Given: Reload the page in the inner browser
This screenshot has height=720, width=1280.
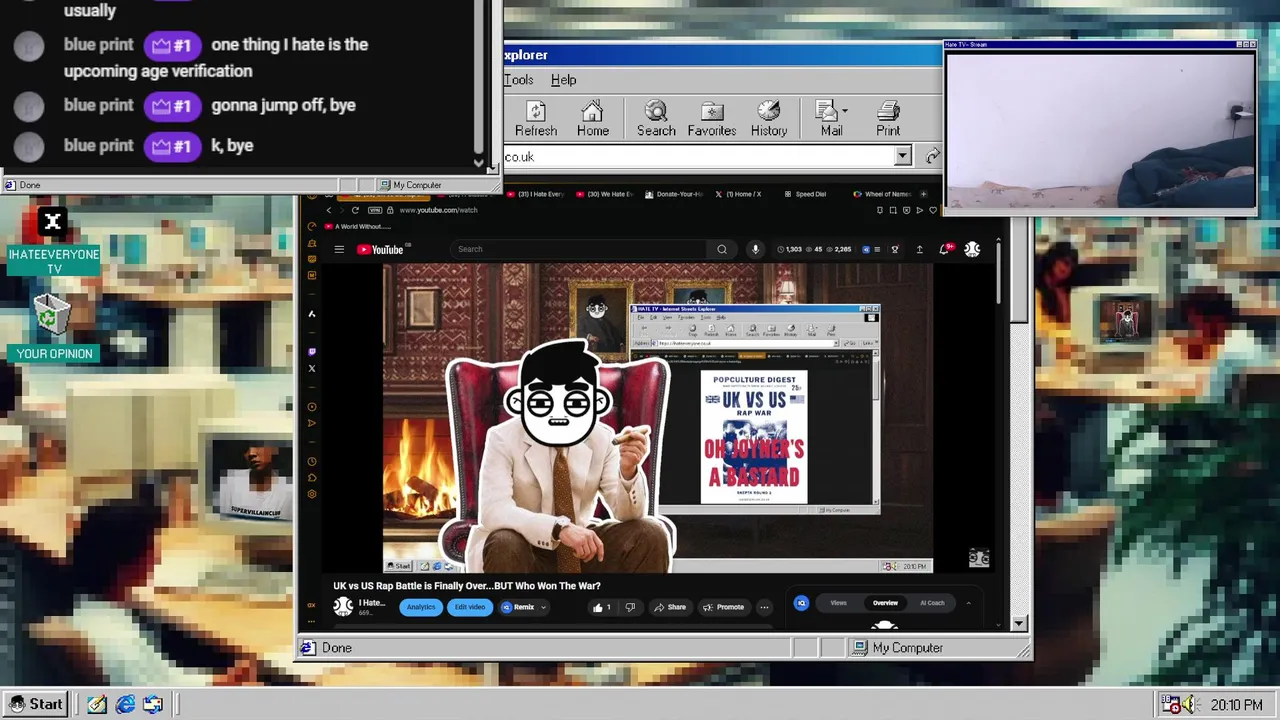Looking at the screenshot, I should point(355,210).
